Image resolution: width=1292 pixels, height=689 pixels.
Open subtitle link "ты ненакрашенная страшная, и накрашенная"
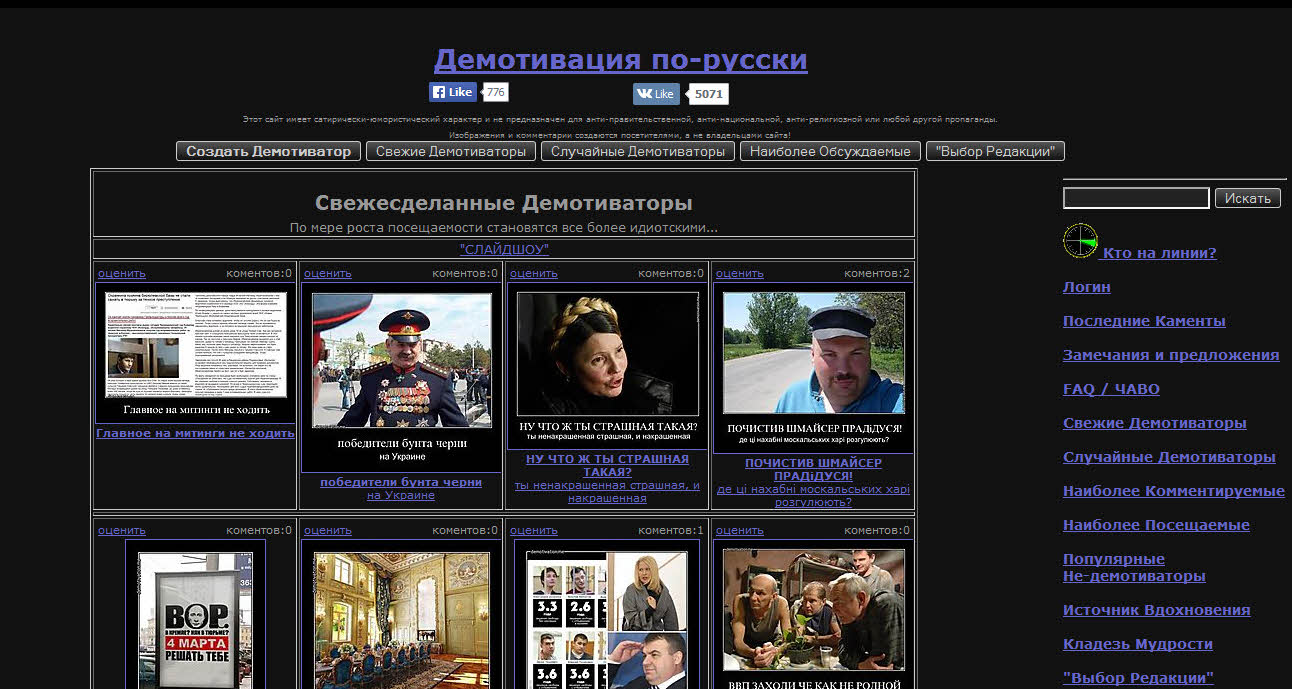(x=607, y=491)
